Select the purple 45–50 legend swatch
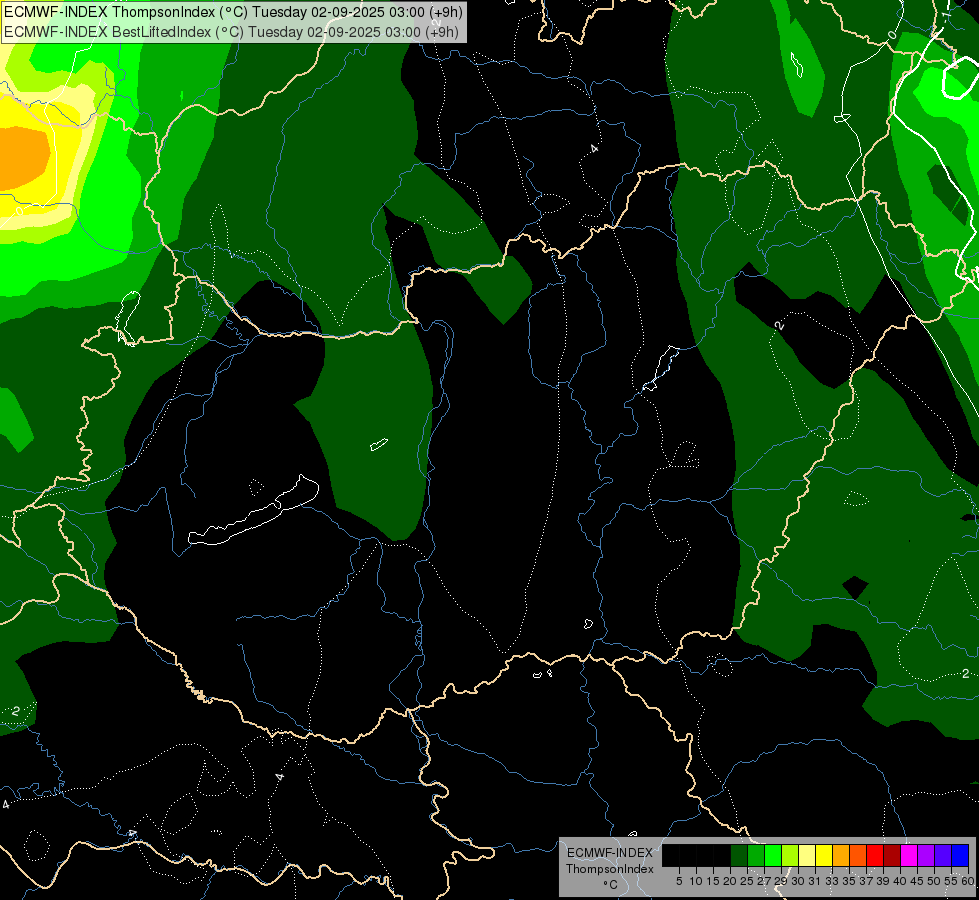Image resolution: width=979 pixels, height=900 pixels. point(926,855)
